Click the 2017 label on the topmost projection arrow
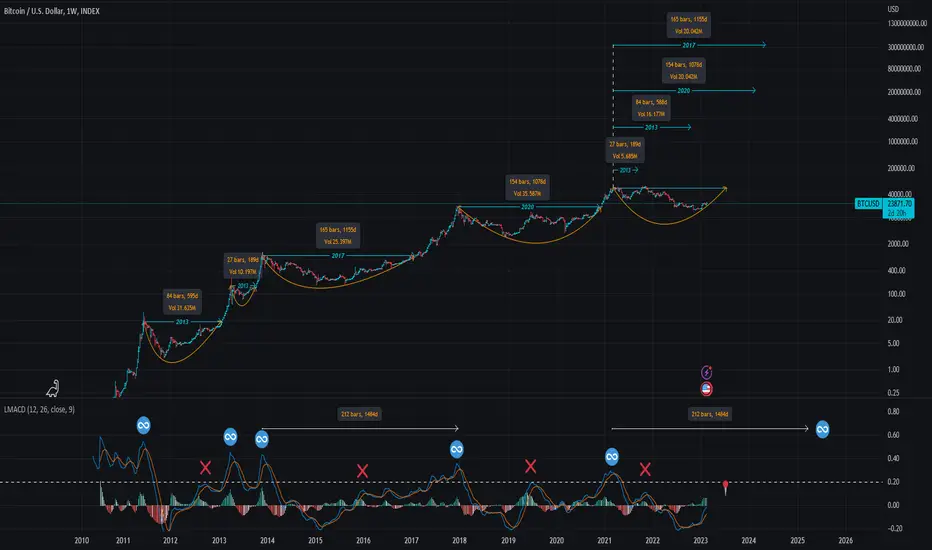Screen dimensions: 932x550 pos(689,45)
